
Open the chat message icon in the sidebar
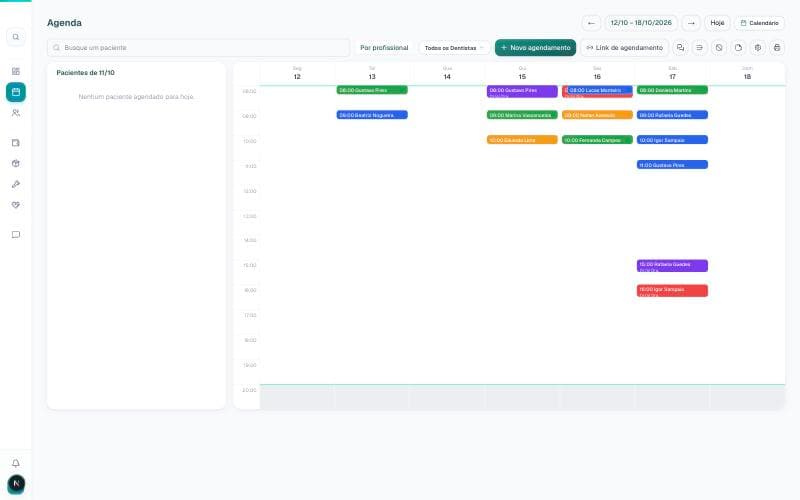coord(16,235)
